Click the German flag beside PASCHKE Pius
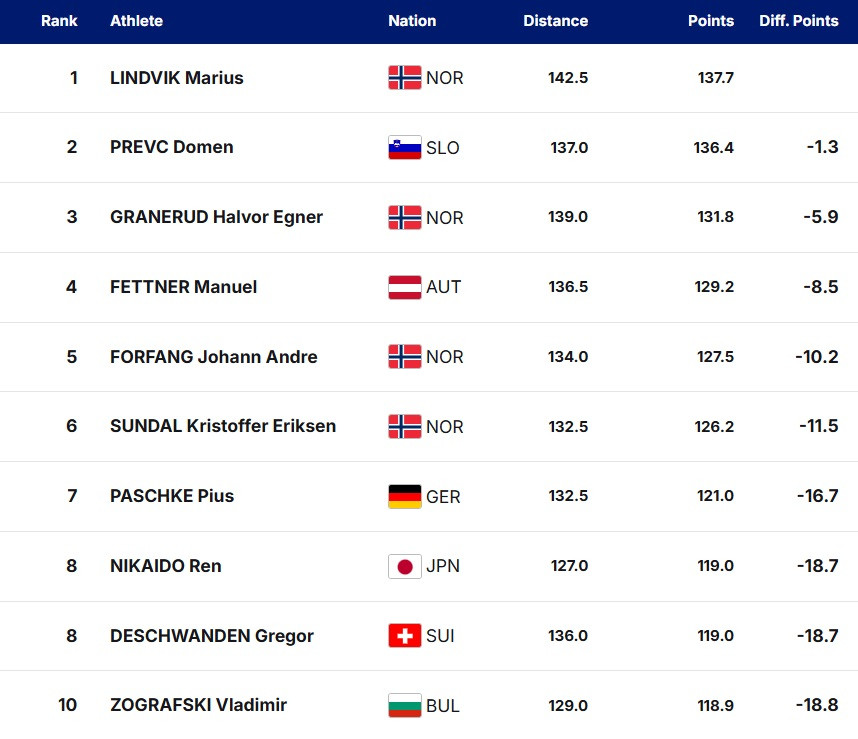This screenshot has height=739, width=858. [404, 496]
